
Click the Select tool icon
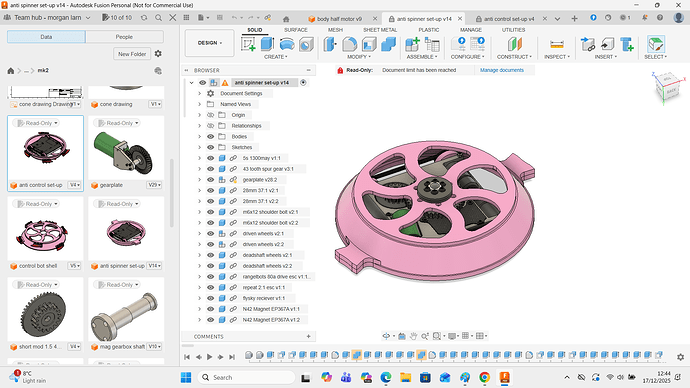click(656, 44)
